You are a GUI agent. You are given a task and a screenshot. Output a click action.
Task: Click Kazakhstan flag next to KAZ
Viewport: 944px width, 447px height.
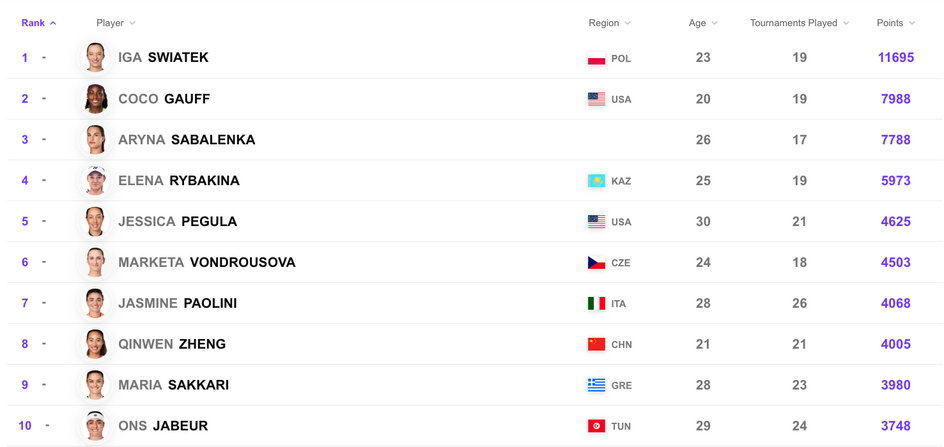point(596,181)
